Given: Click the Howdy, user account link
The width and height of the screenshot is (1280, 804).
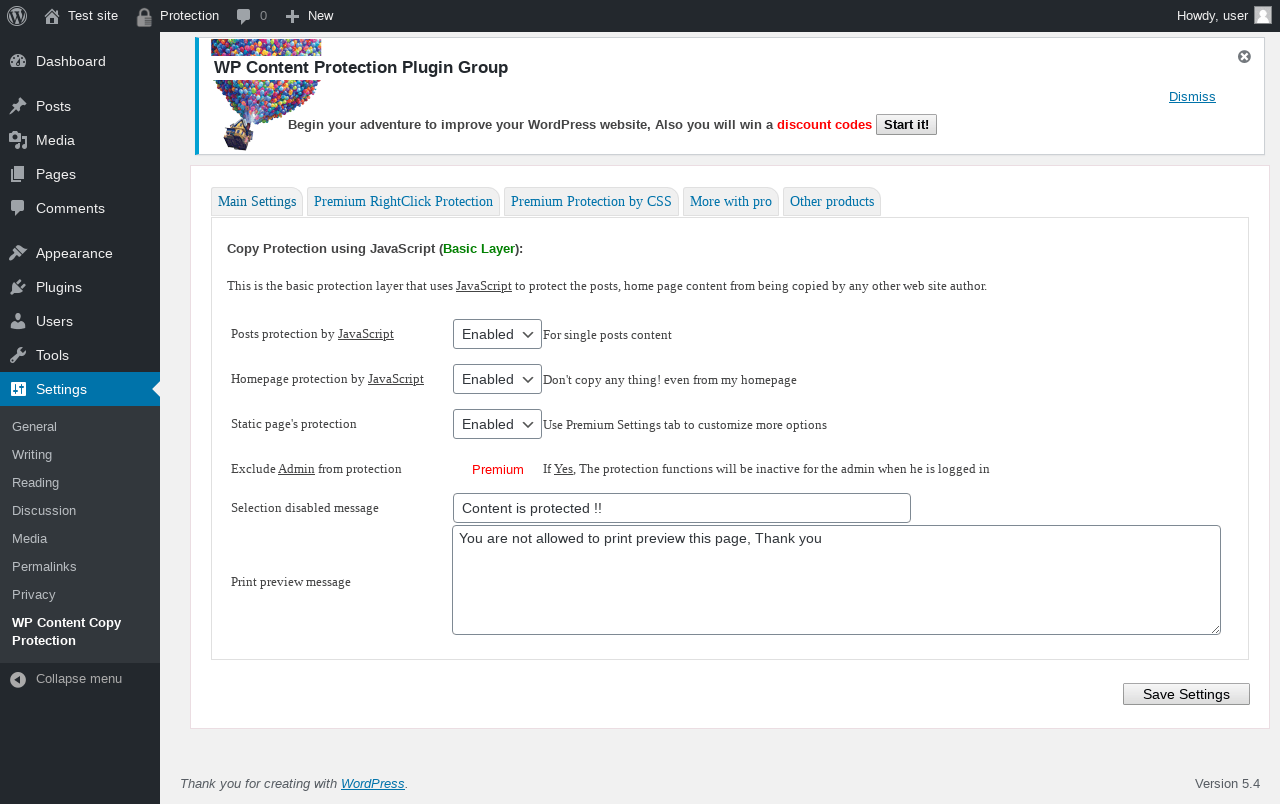Looking at the screenshot, I should tap(1224, 15).
